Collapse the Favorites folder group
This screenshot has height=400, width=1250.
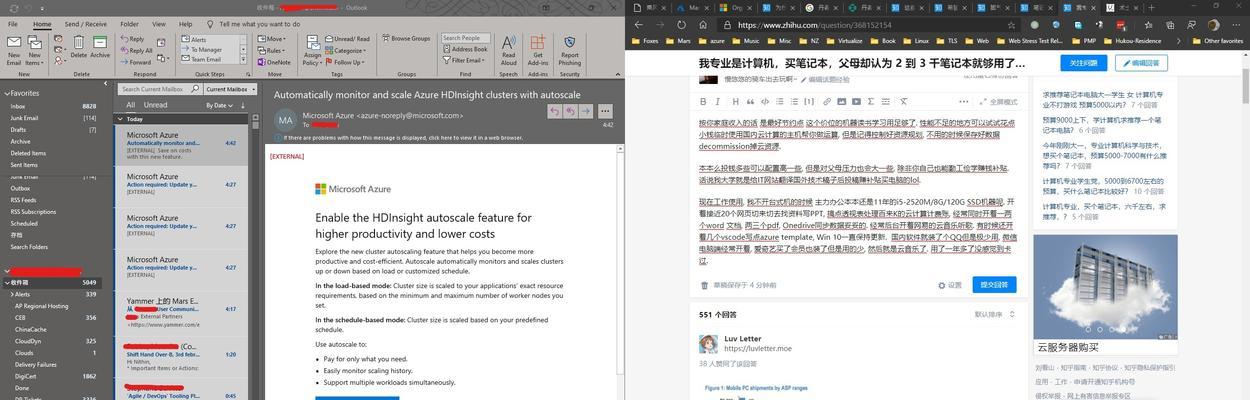[x=5, y=93]
